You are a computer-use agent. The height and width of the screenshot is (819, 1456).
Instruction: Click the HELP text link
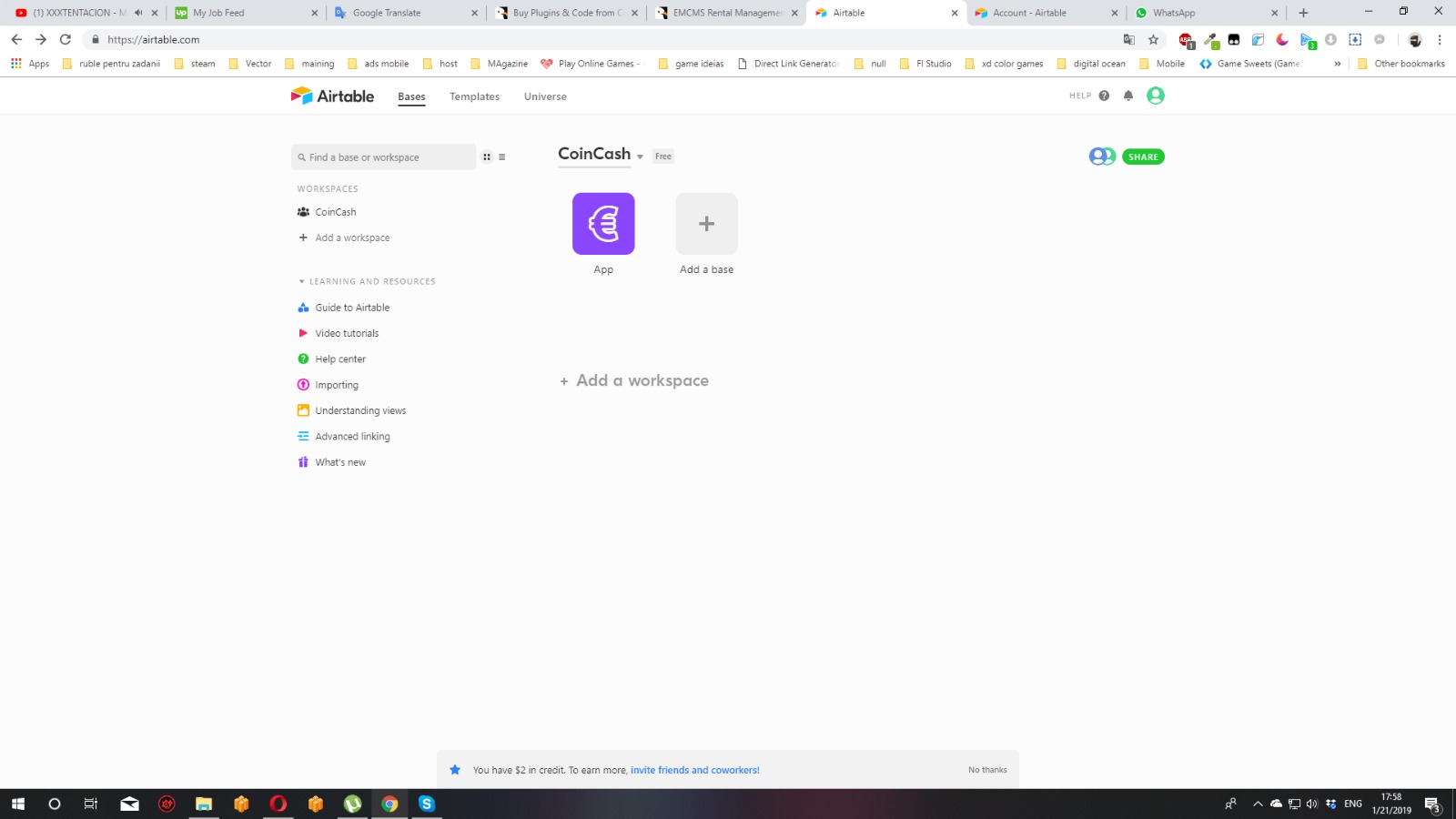click(x=1080, y=96)
